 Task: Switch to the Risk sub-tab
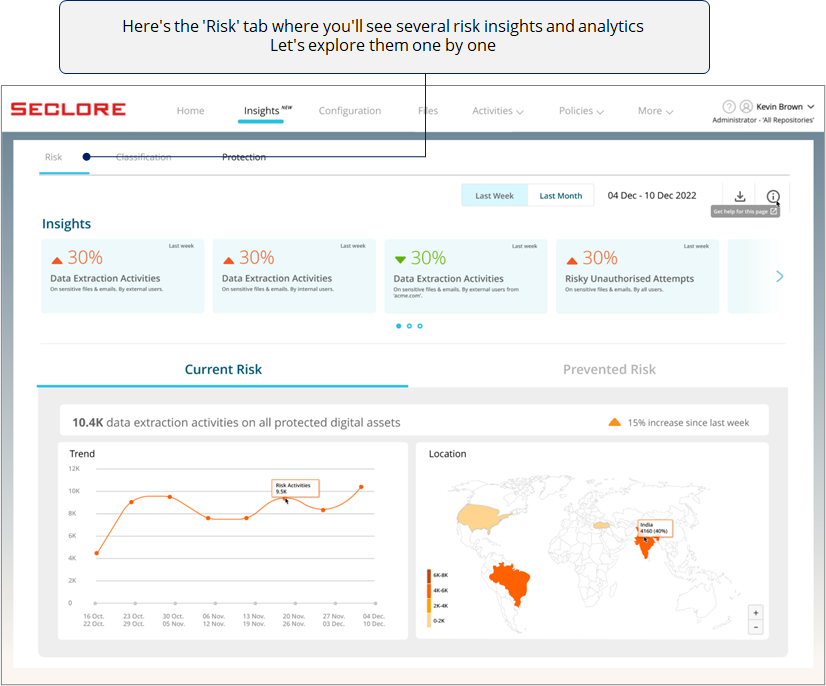[x=53, y=157]
